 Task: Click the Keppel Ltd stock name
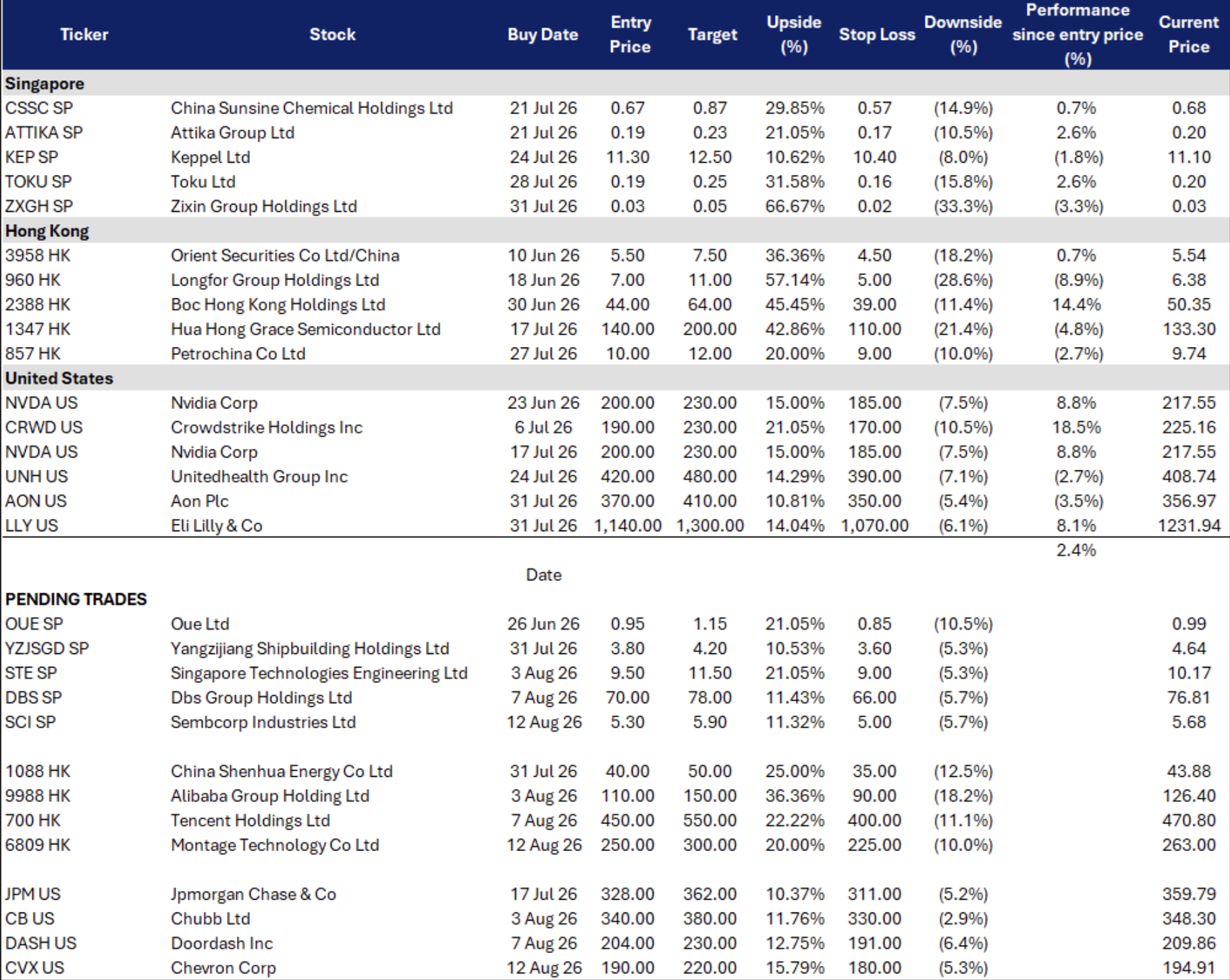click(x=211, y=157)
